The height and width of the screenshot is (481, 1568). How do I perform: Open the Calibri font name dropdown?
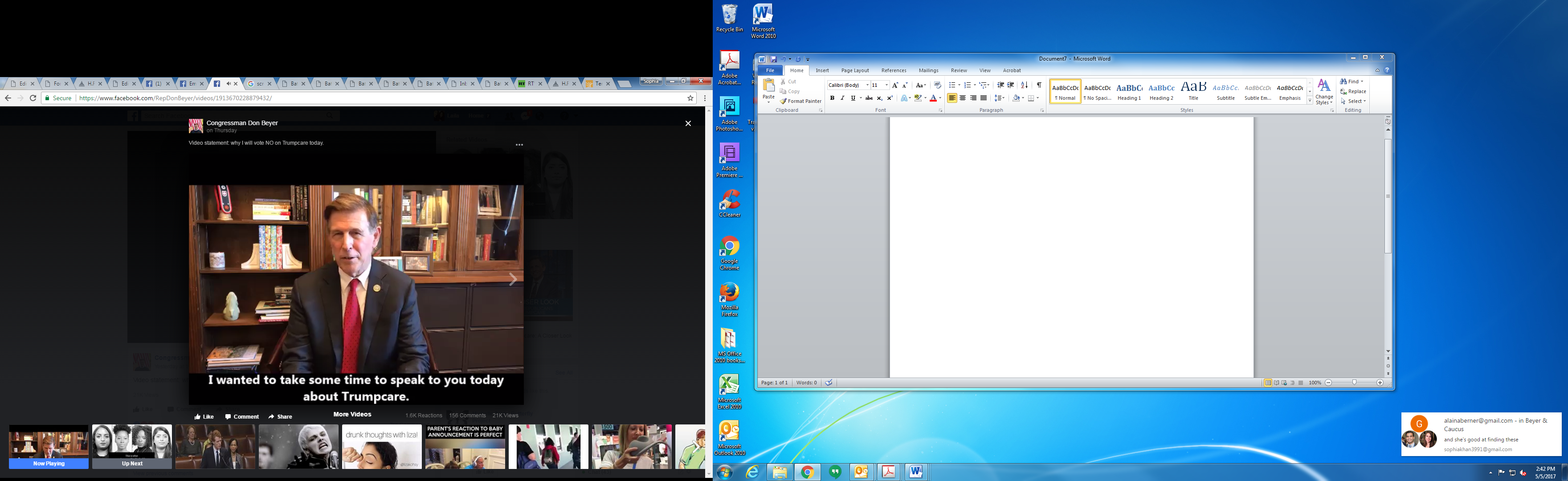pyautogui.click(x=867, y=85)
